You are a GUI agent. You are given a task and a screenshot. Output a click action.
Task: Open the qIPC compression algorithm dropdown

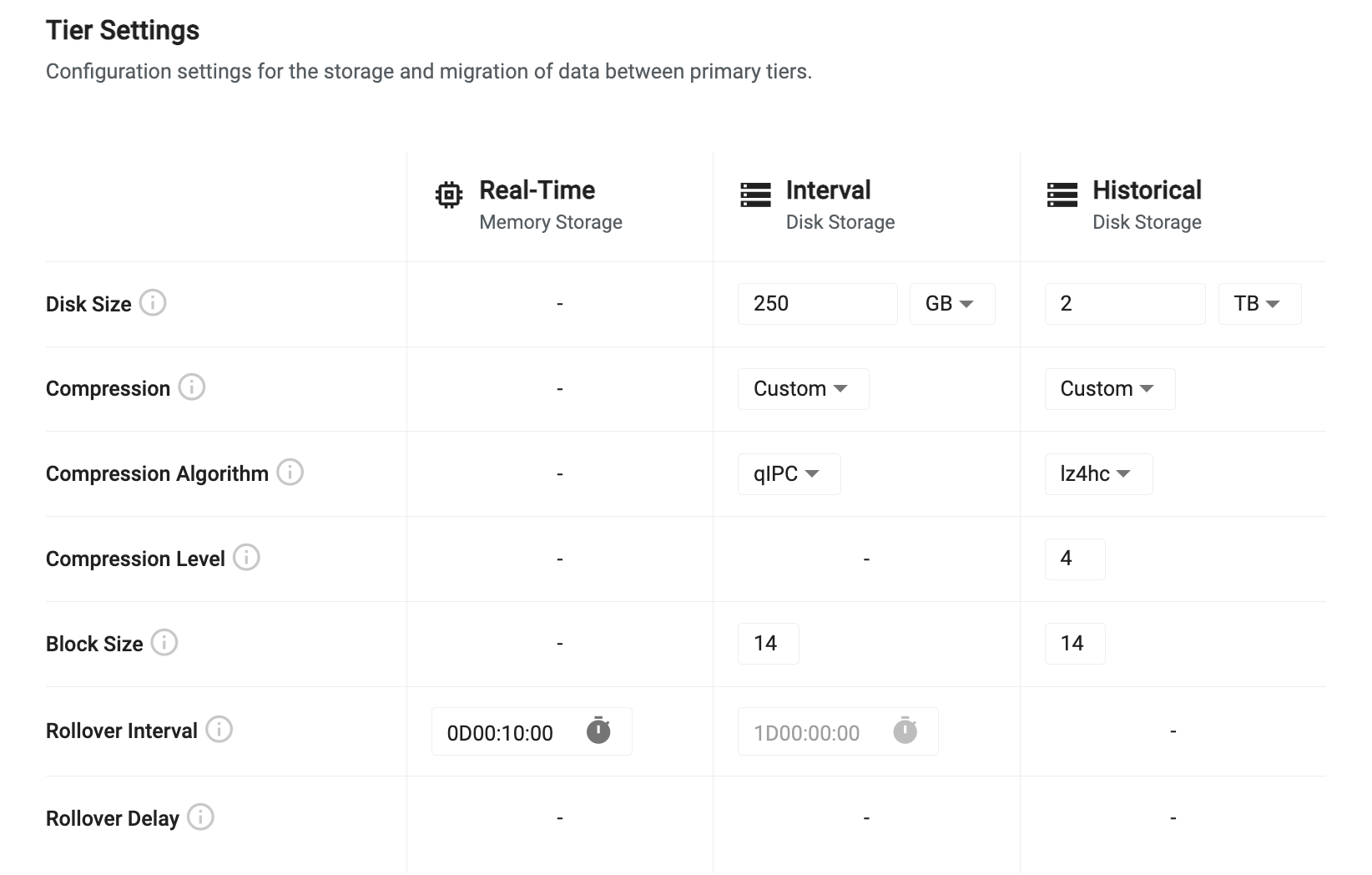coord(788,474)
